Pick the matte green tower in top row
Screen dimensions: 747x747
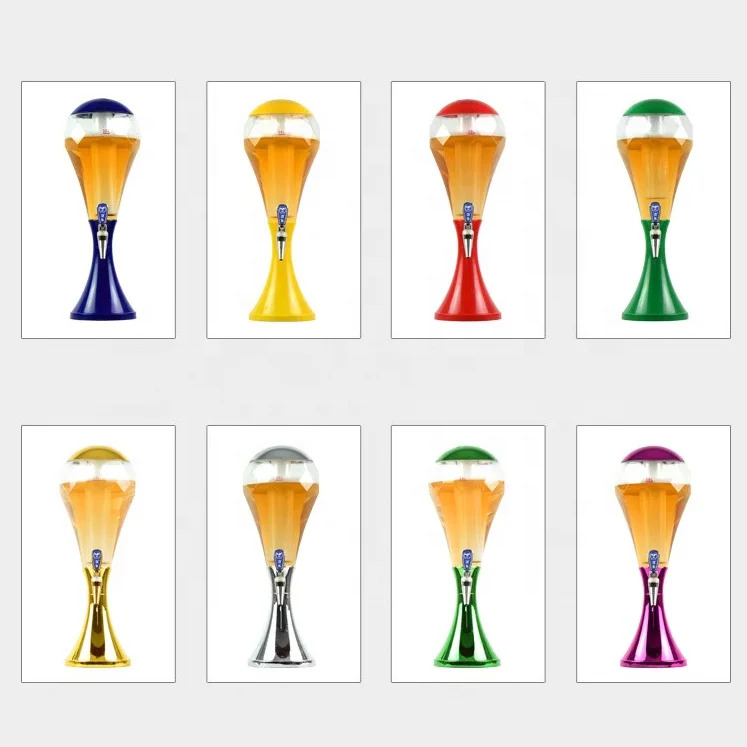tap(653, 210)
